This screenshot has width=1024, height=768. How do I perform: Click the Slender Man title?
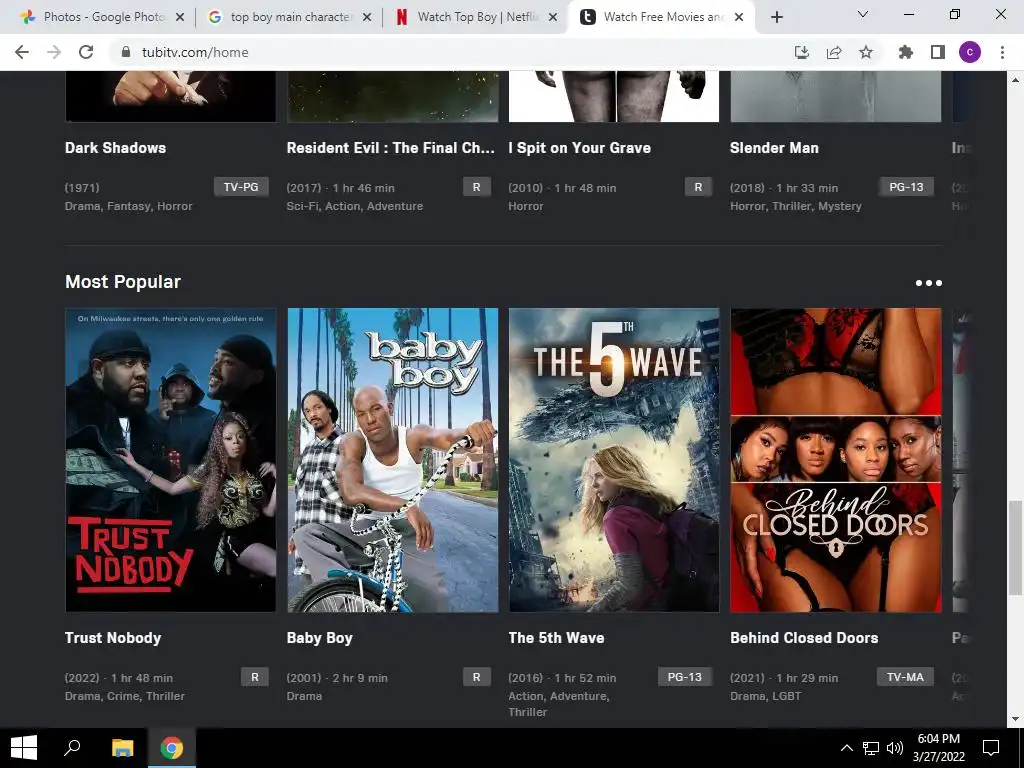pyautogui.click(x=775, y=148)
